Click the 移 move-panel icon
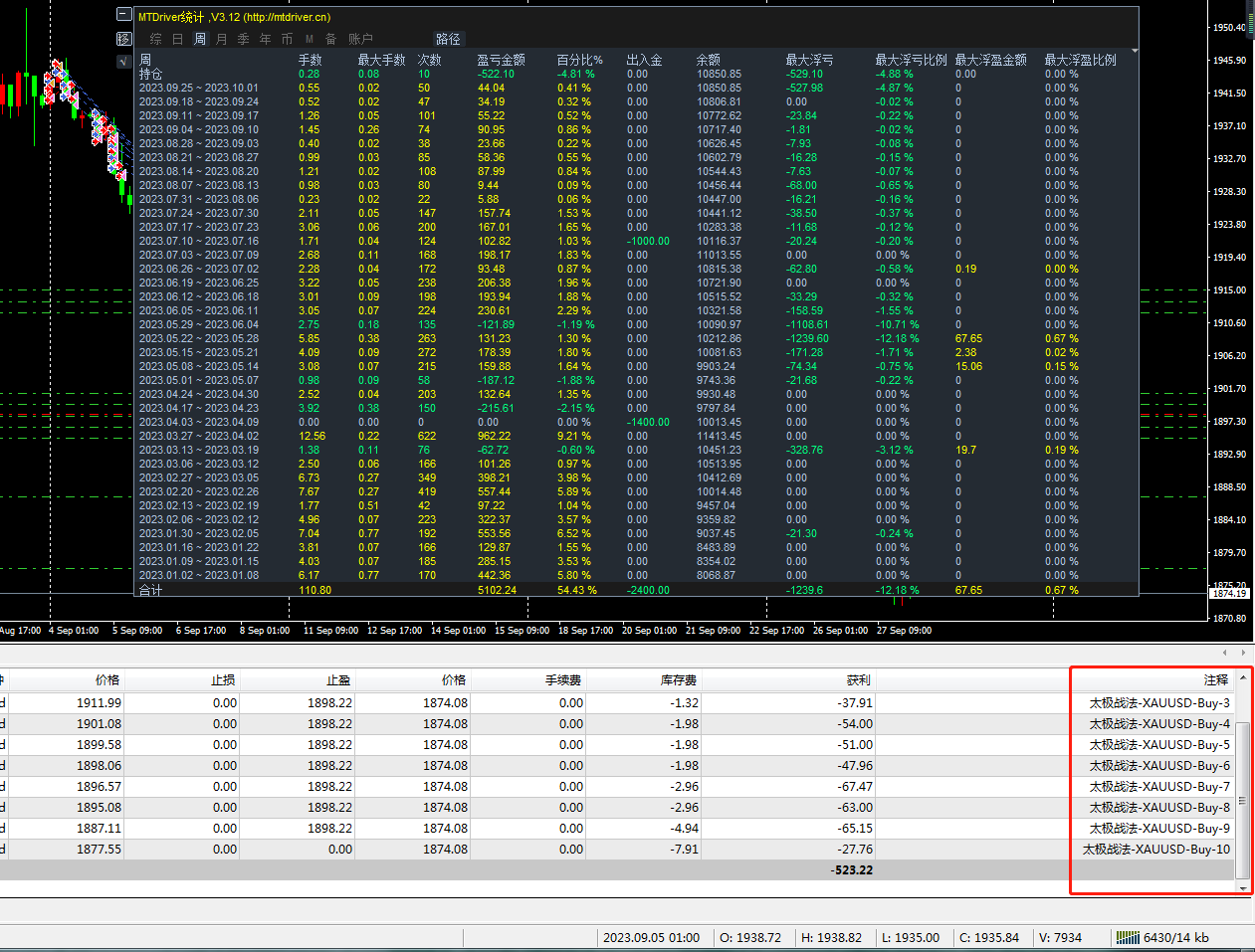The image size is (1255, 952). pos(124,39)
